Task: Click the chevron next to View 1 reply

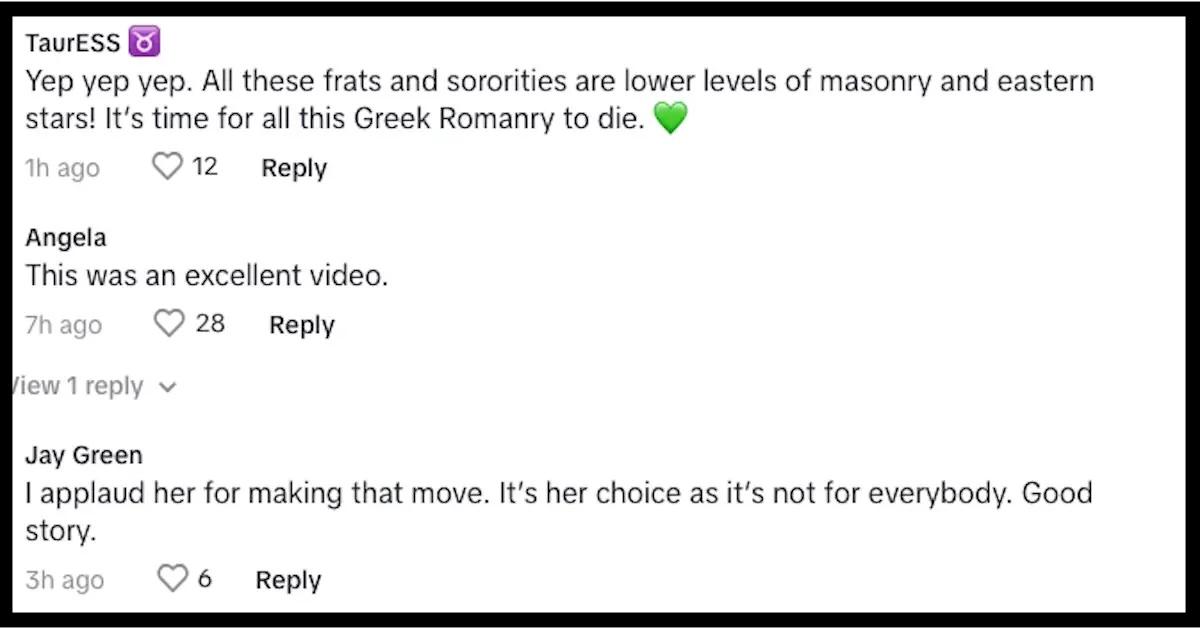Action: click(x=167, y=387)
